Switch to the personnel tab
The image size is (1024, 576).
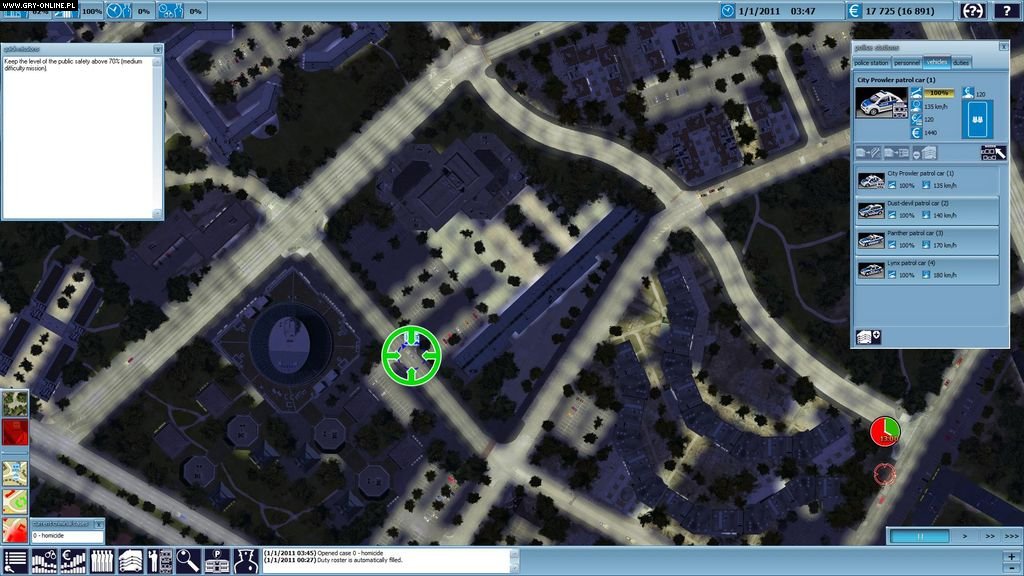click(x=906, y=63)
